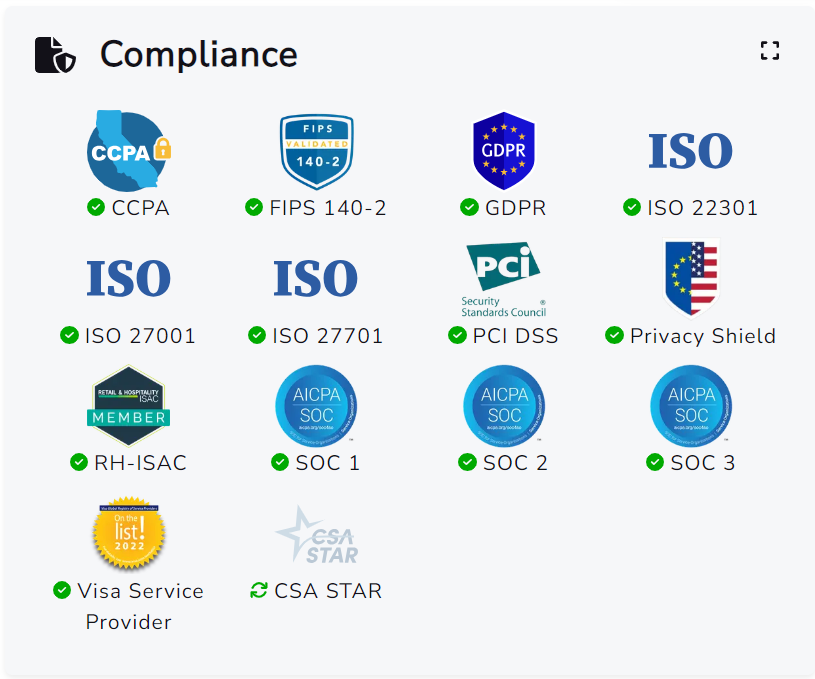Open the ISO 27001 label link
815x679 pixels.
140,336
